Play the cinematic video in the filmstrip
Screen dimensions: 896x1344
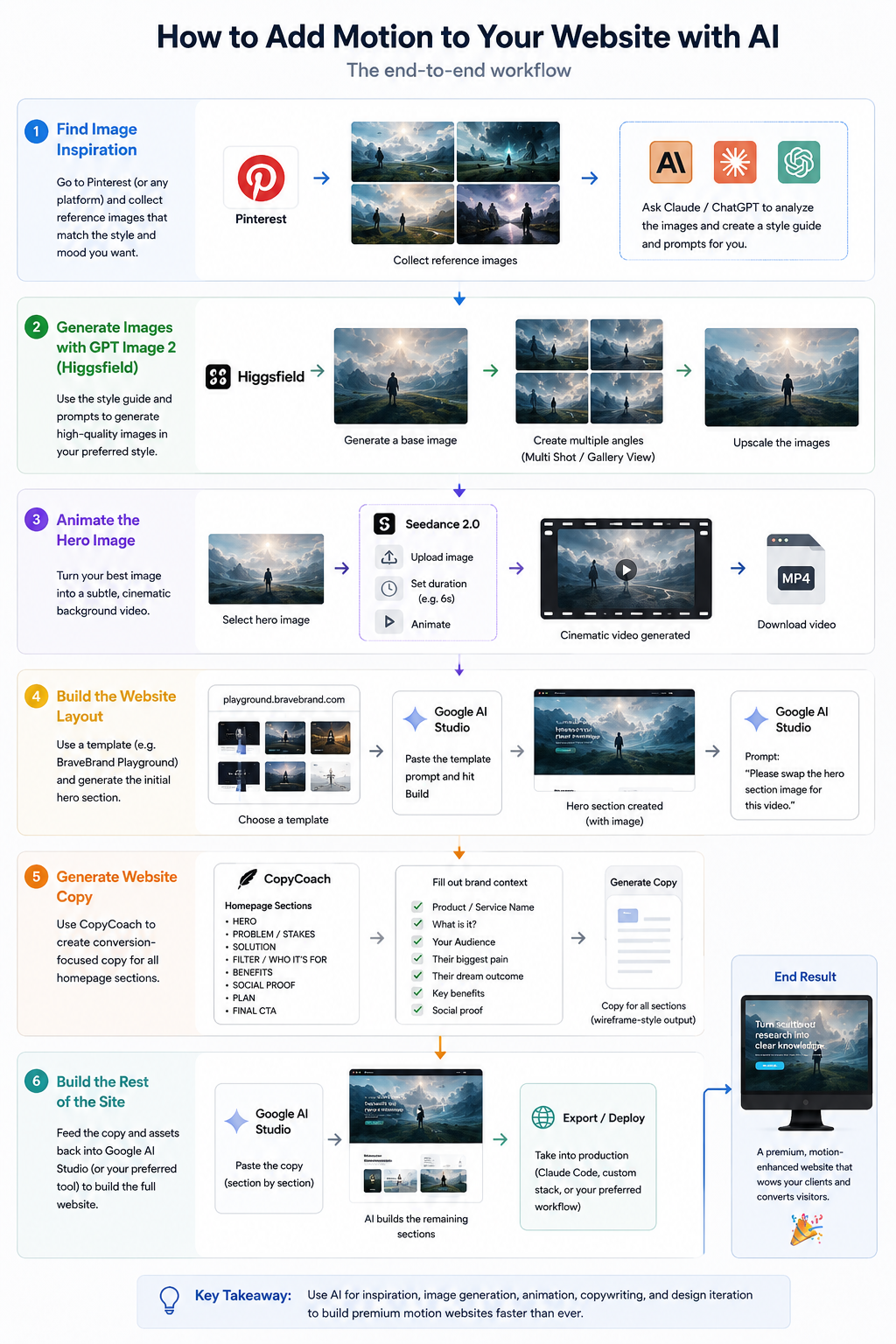[x=625, y=570]
